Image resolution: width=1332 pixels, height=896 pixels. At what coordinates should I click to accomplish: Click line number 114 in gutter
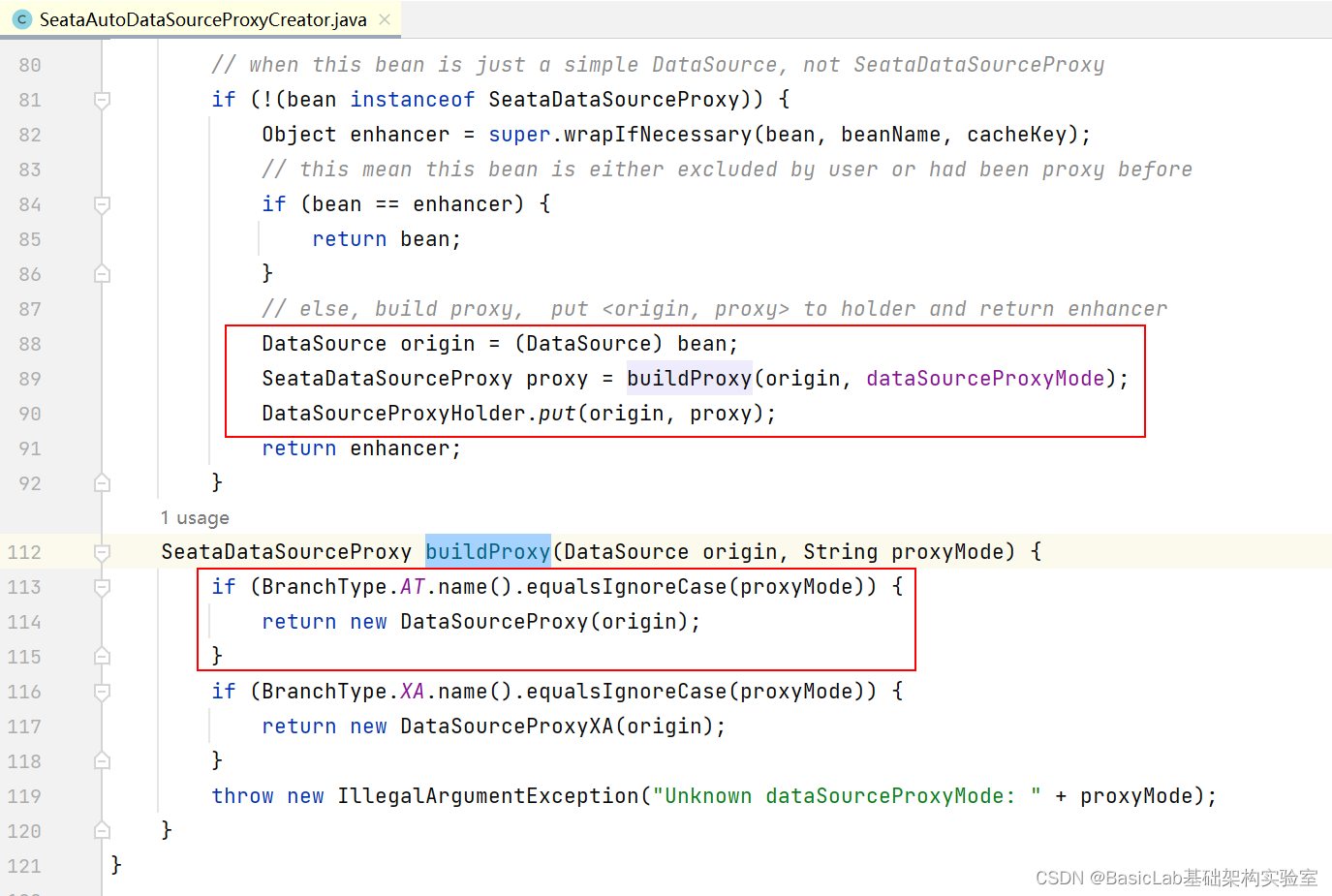(24, 622)
